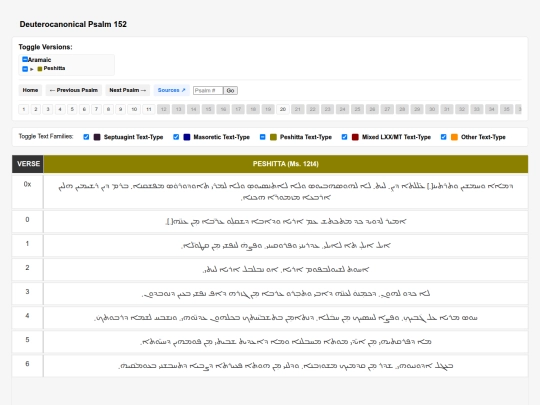The height and width of the screenshot is (405, 540).
Task: Jump to psalm 11
Action: tap(149, 109)
